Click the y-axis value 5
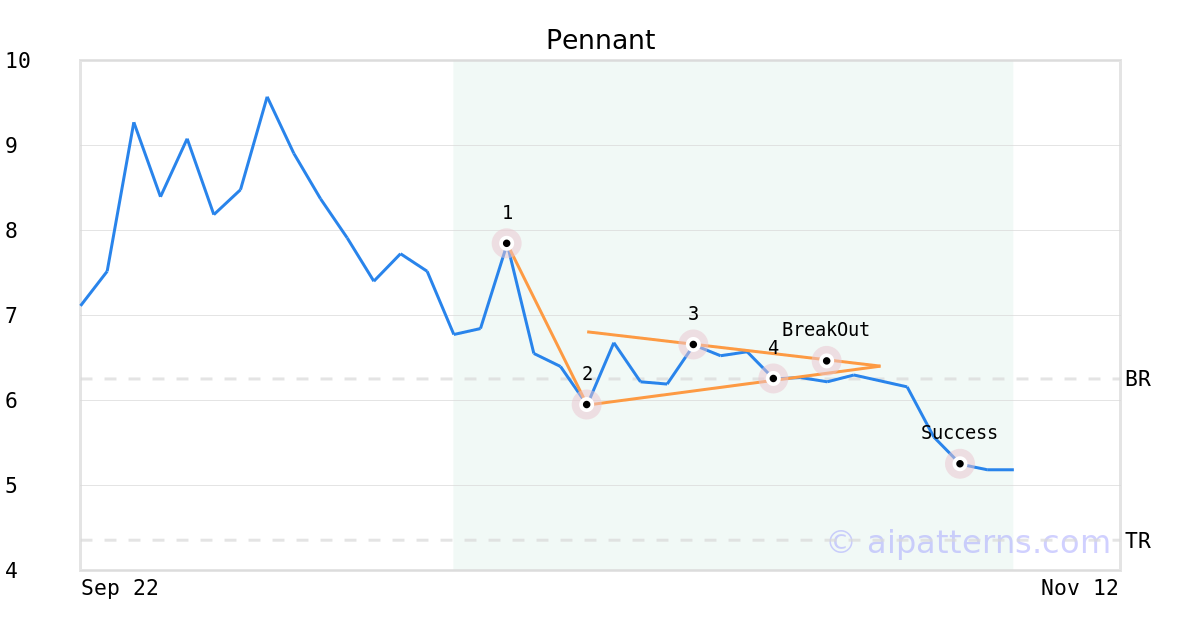Viewport: 1200px width, 630px height. [12, 486]
